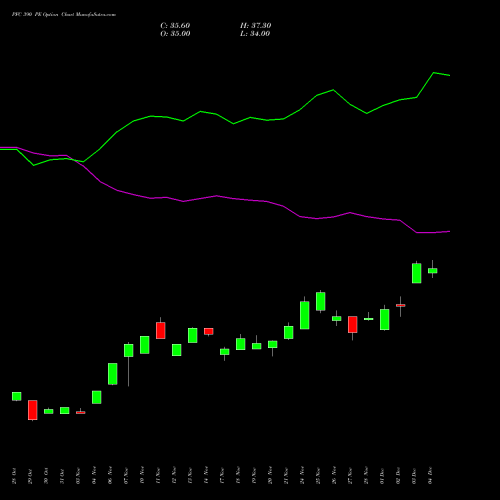The width and height of the screenshot is (500, 500).
Task: Click the red candlestick for 27 Nov
Action: (x=353, y=324)
